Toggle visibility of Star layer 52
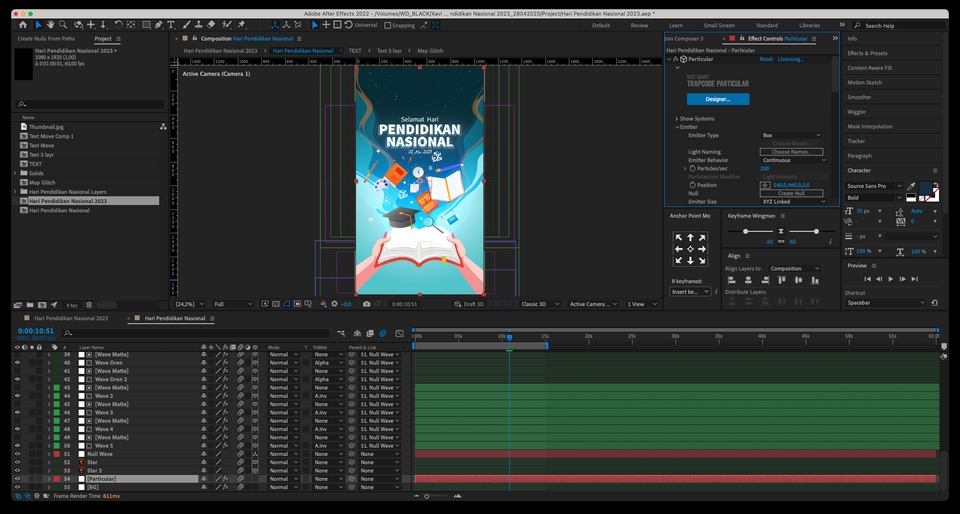This screenshot has height=514, width=960. pos(17,463)
